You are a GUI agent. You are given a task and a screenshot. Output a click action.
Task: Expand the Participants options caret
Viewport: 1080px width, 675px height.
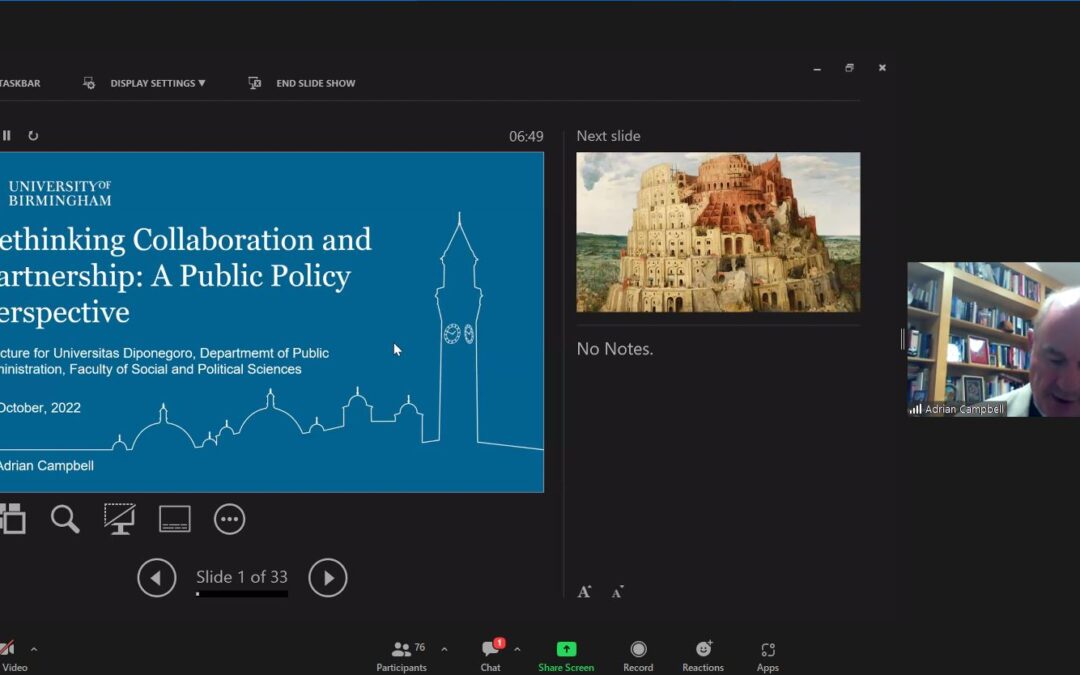(444, 649)
